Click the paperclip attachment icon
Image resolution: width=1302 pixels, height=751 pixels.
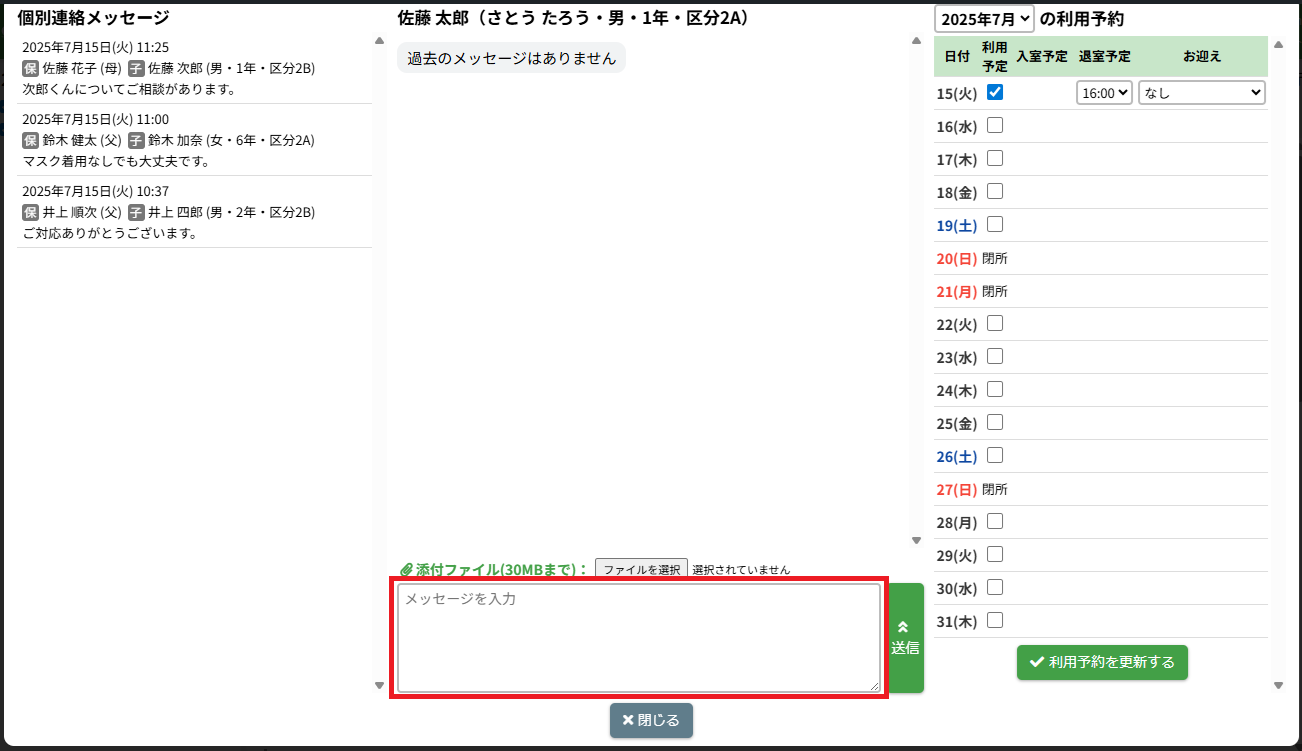406,570
